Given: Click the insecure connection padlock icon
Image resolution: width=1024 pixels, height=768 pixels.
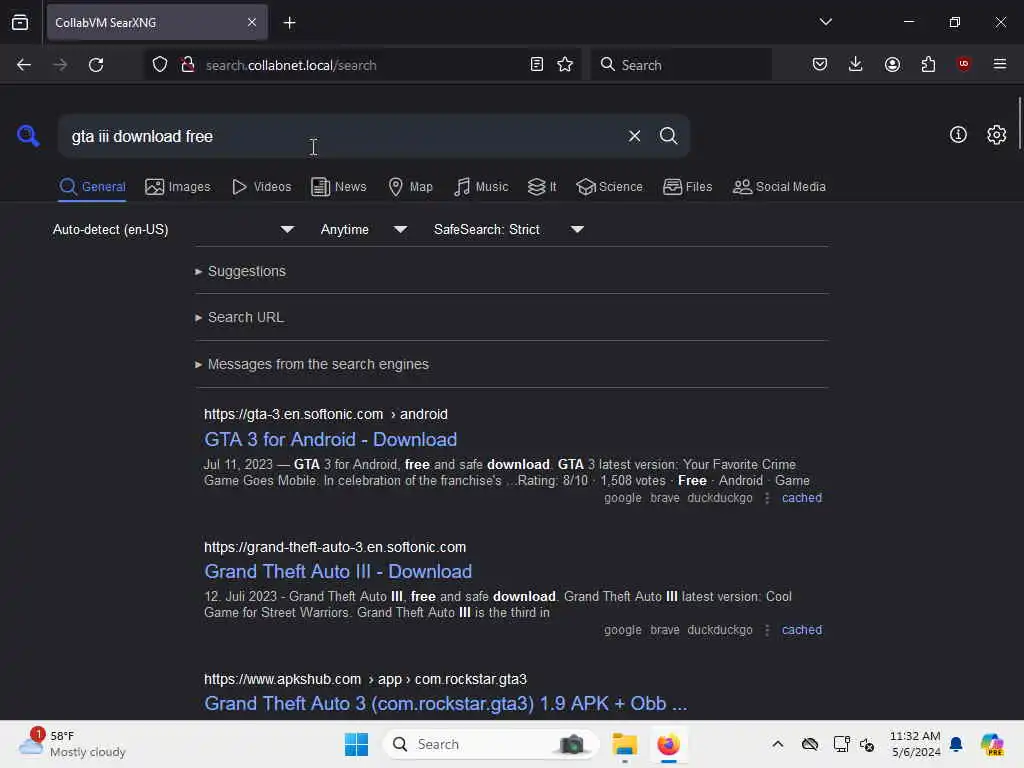Looking at the screenshot, I should click(x=188, y=65).
